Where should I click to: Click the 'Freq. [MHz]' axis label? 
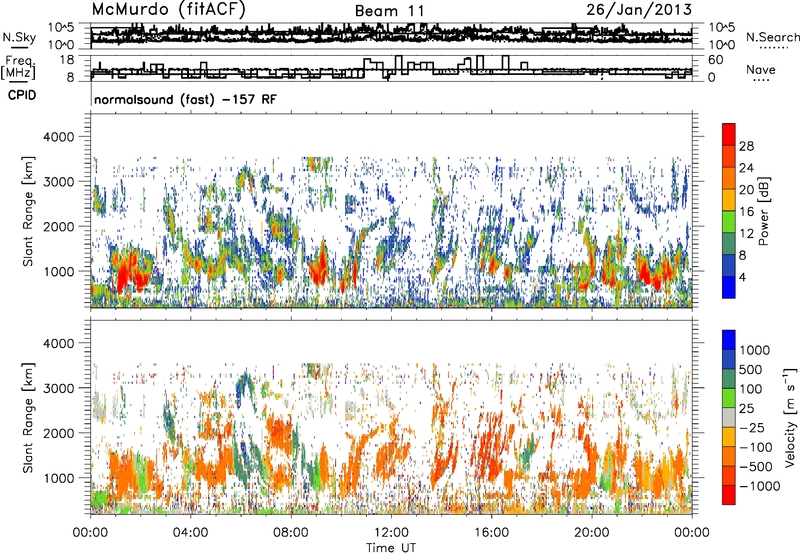pyautogui.click(x=19, y=67)
